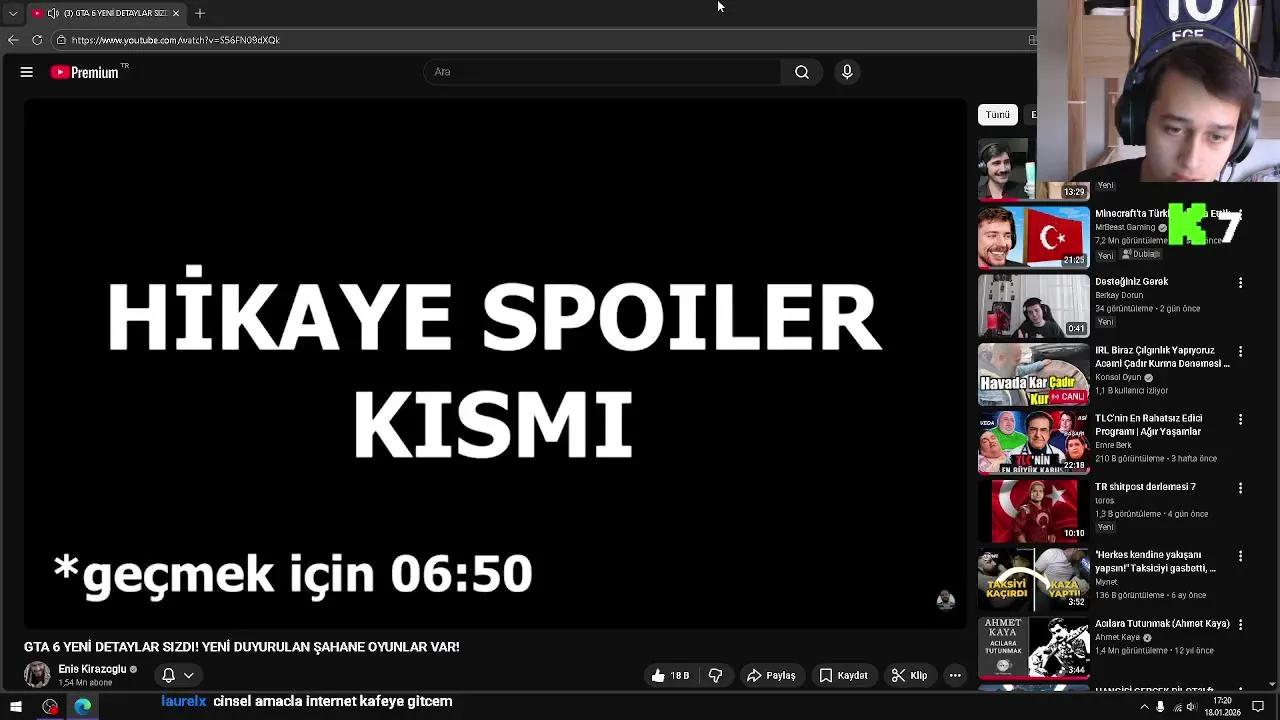Open the taskbar clock and date
Screen dimensions: 1280x720
click(x=1223, y=707)
